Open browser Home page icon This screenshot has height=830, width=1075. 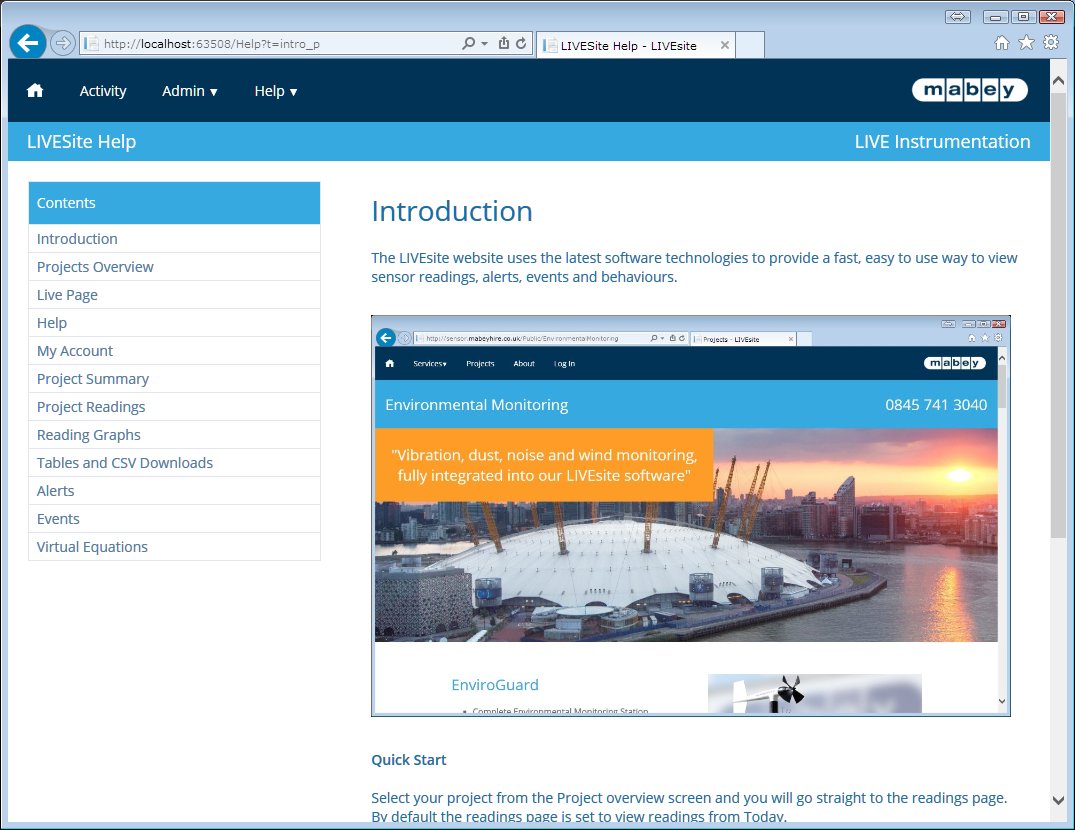click(x=1002, y=43)
